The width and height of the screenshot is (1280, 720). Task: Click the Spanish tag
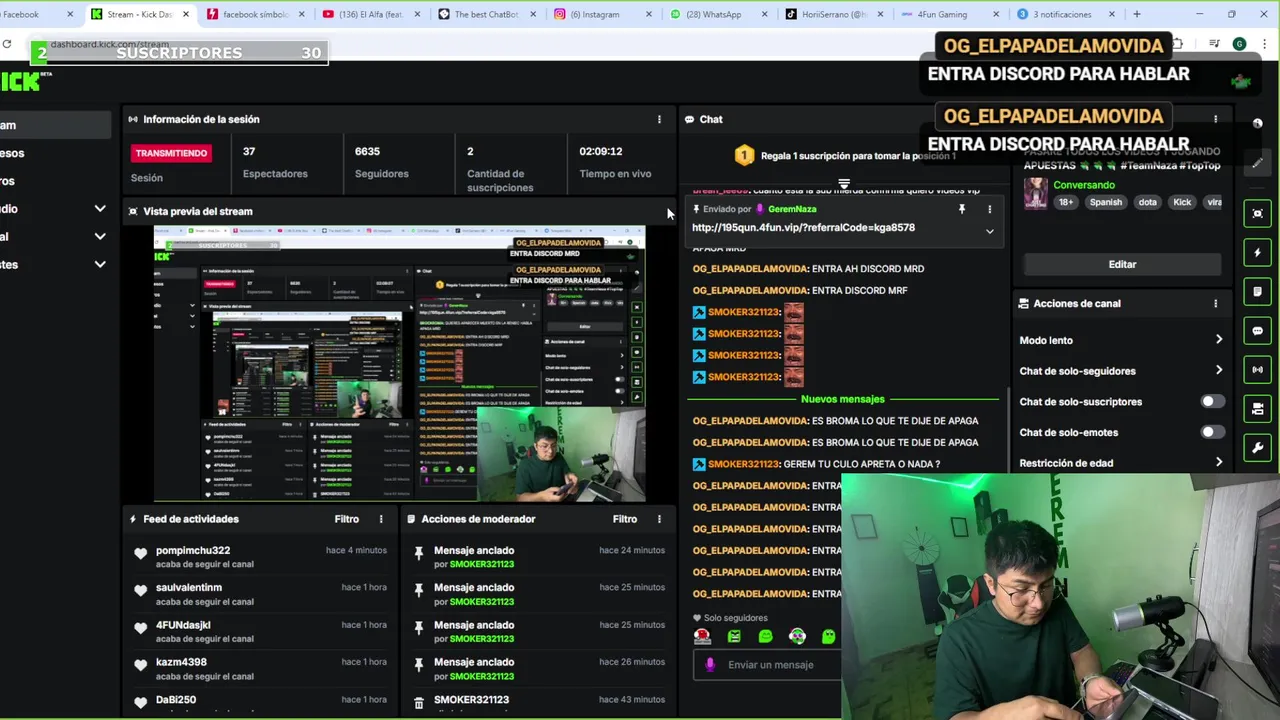[x=1105, y=202]
